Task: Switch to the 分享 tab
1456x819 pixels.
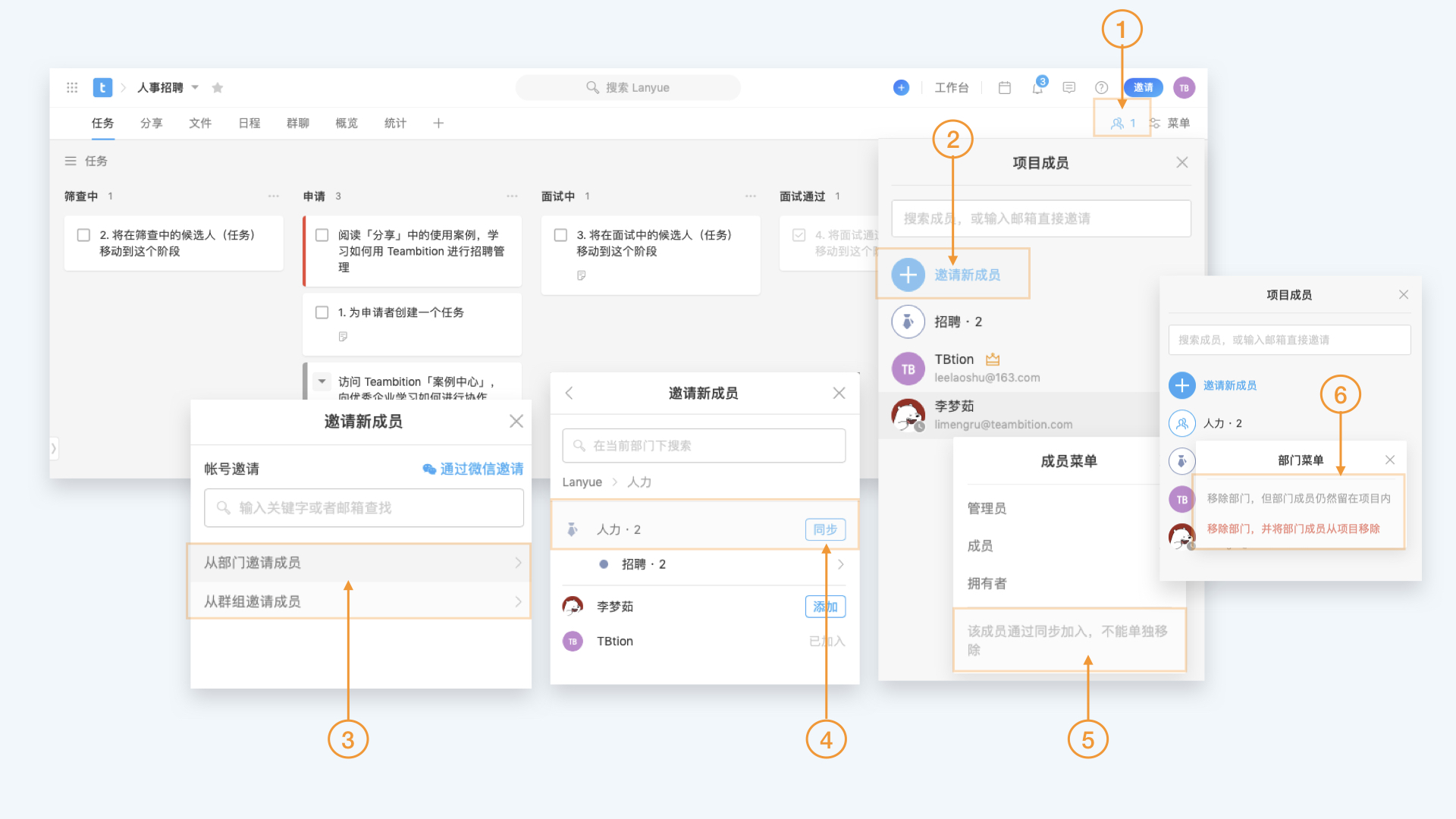Action: (152, 124)
